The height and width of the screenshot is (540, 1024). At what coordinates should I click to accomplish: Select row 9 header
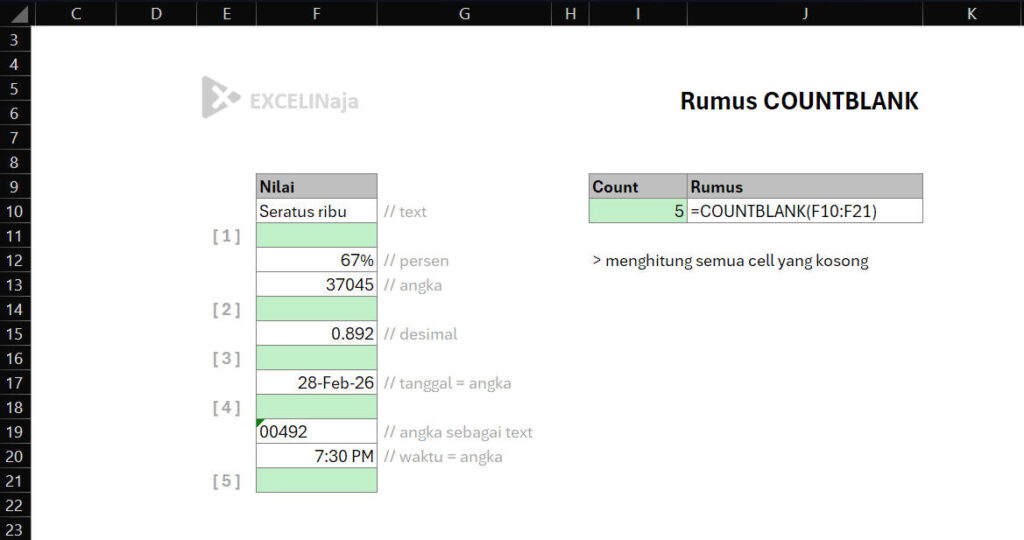pyautogui.click(x=15, y=187)
